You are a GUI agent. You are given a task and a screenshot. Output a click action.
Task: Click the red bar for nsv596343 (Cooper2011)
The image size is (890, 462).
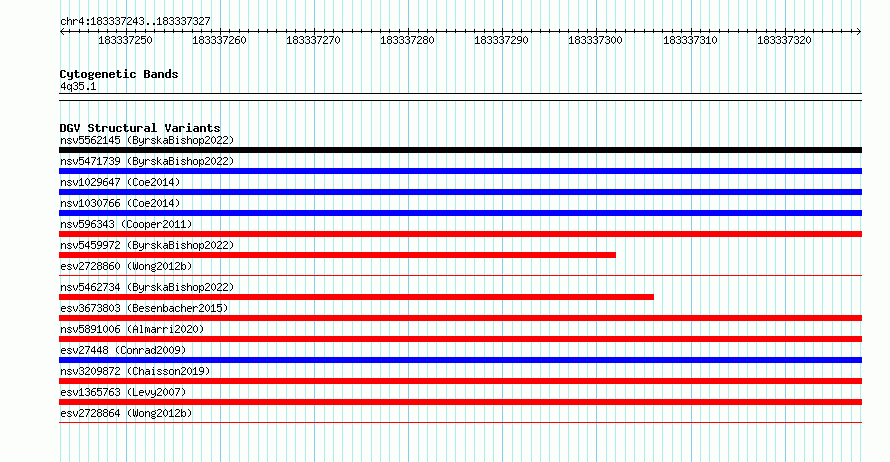pos(460,234)
